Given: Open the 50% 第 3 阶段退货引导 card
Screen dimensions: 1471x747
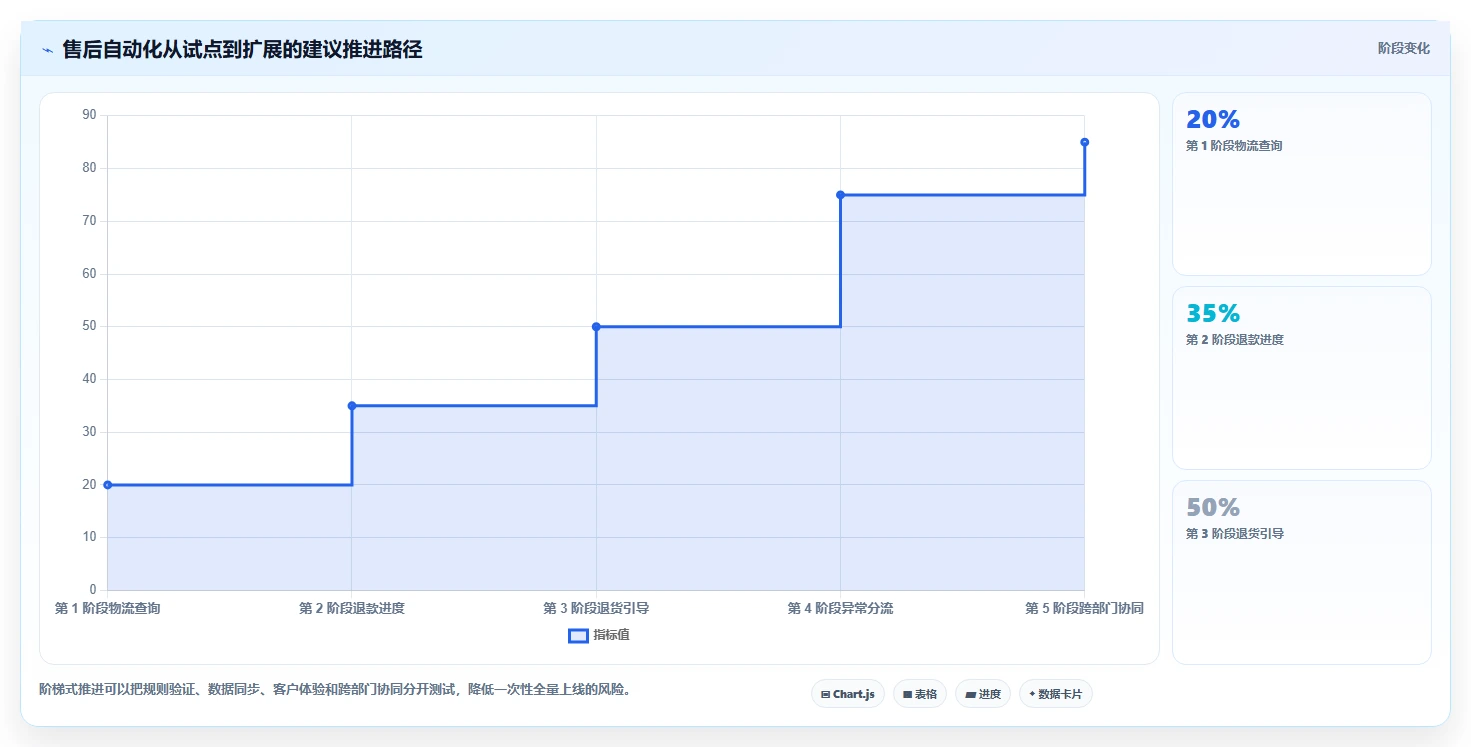Looking at the screenshot, I should pos(1301,572).
